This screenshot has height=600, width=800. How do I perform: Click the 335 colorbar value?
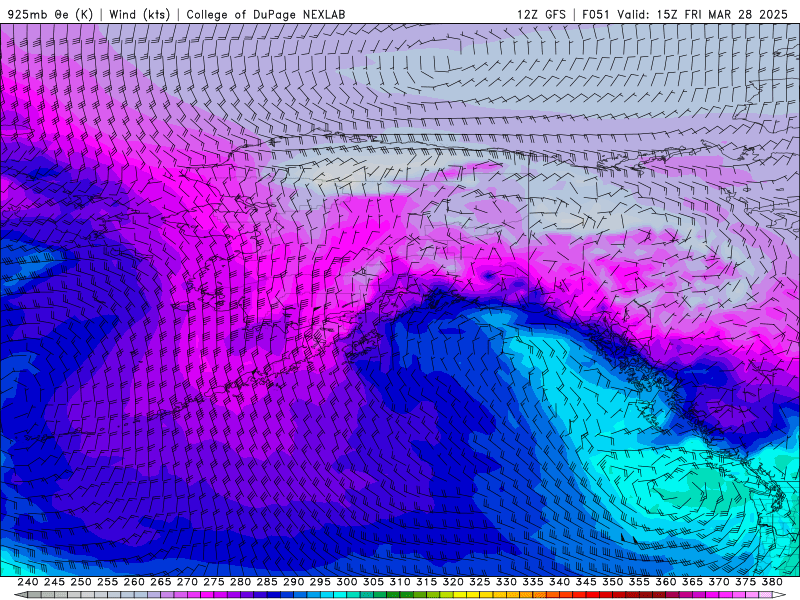pyautogui.click(x=533, y=582)
